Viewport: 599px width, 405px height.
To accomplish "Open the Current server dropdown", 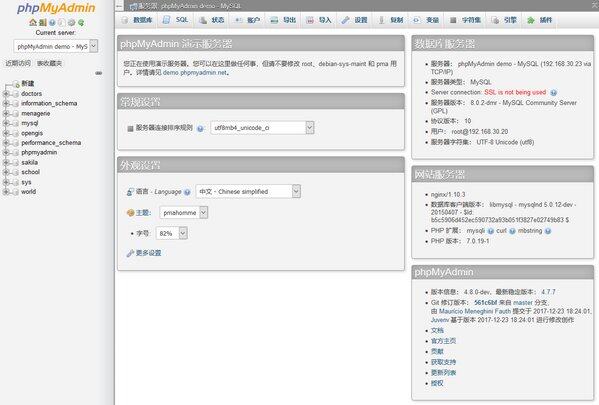I will [x=56, y=47].
